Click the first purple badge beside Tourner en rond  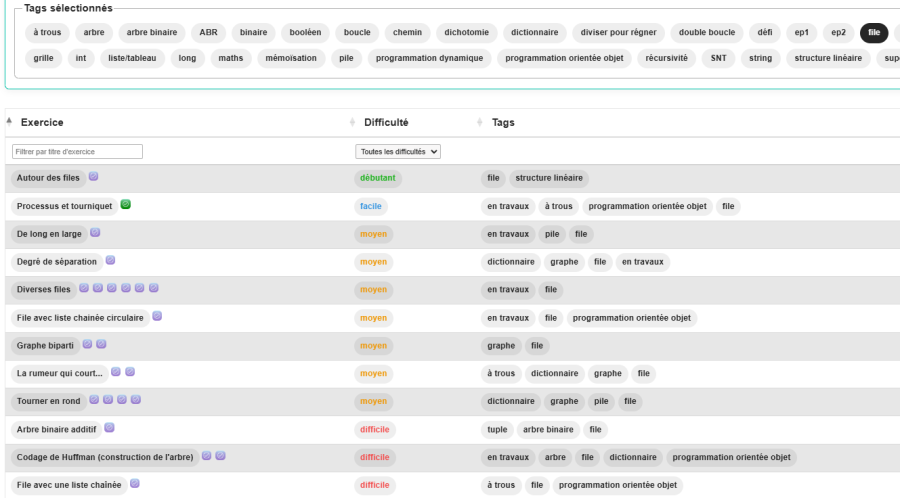coord(94,400)
